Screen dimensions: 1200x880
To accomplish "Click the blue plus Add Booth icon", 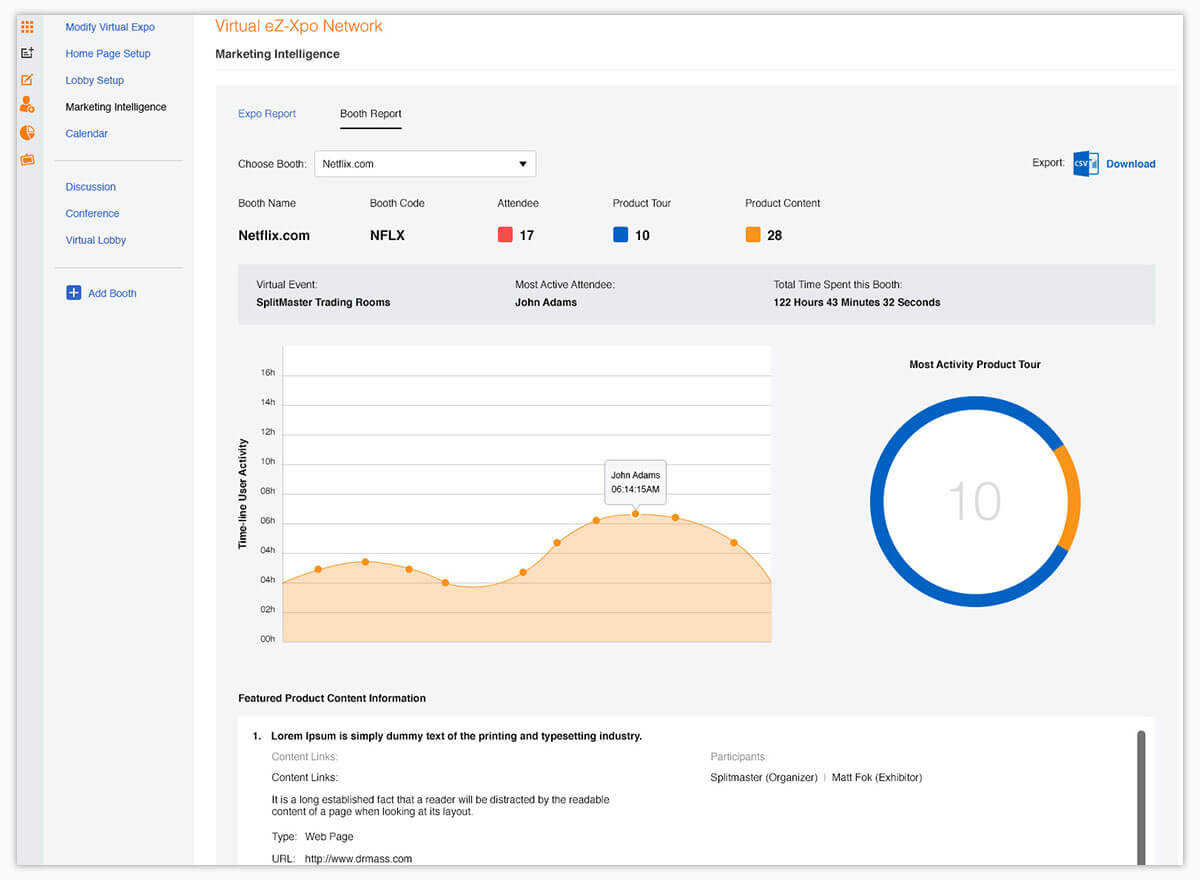I will tap(73, 293).
